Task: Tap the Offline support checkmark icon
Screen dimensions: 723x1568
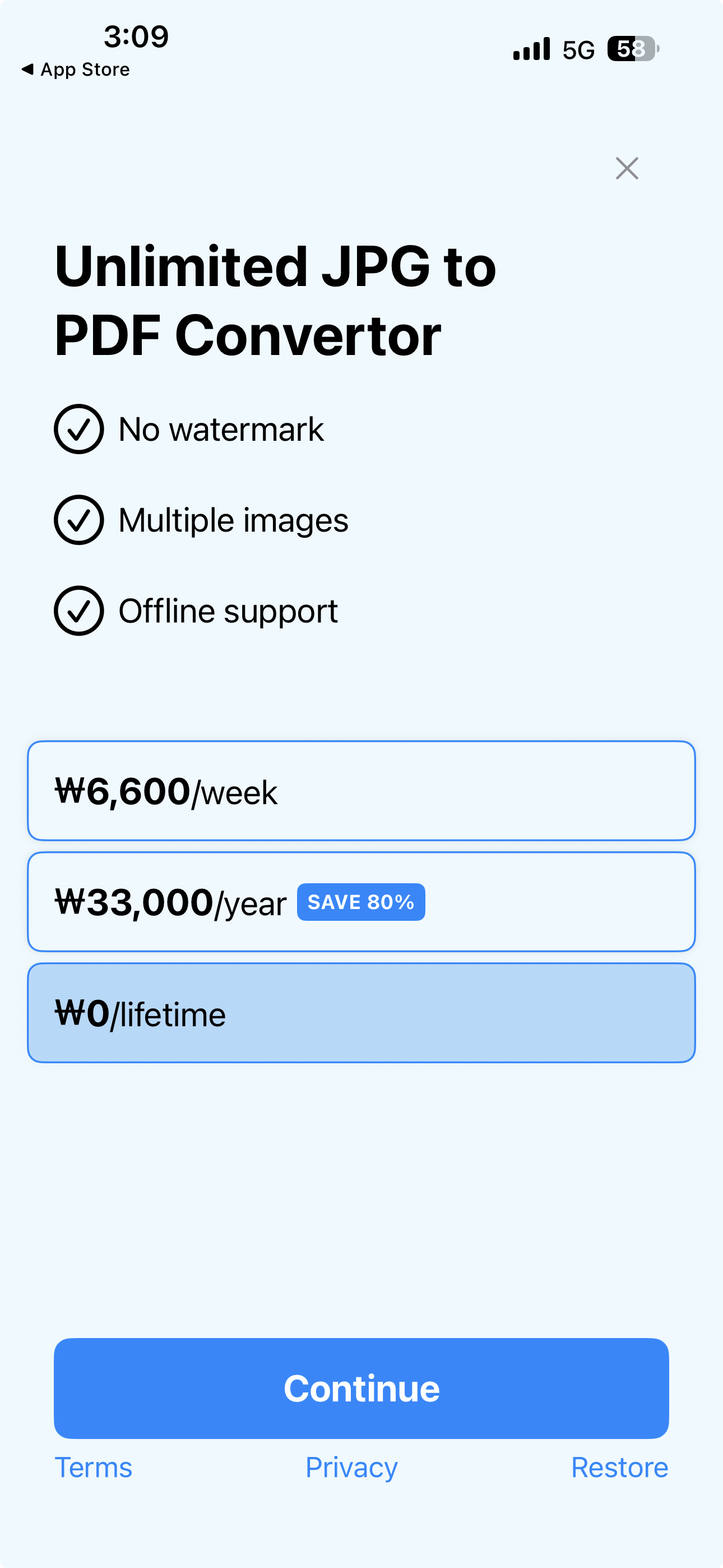Action: 79,611
